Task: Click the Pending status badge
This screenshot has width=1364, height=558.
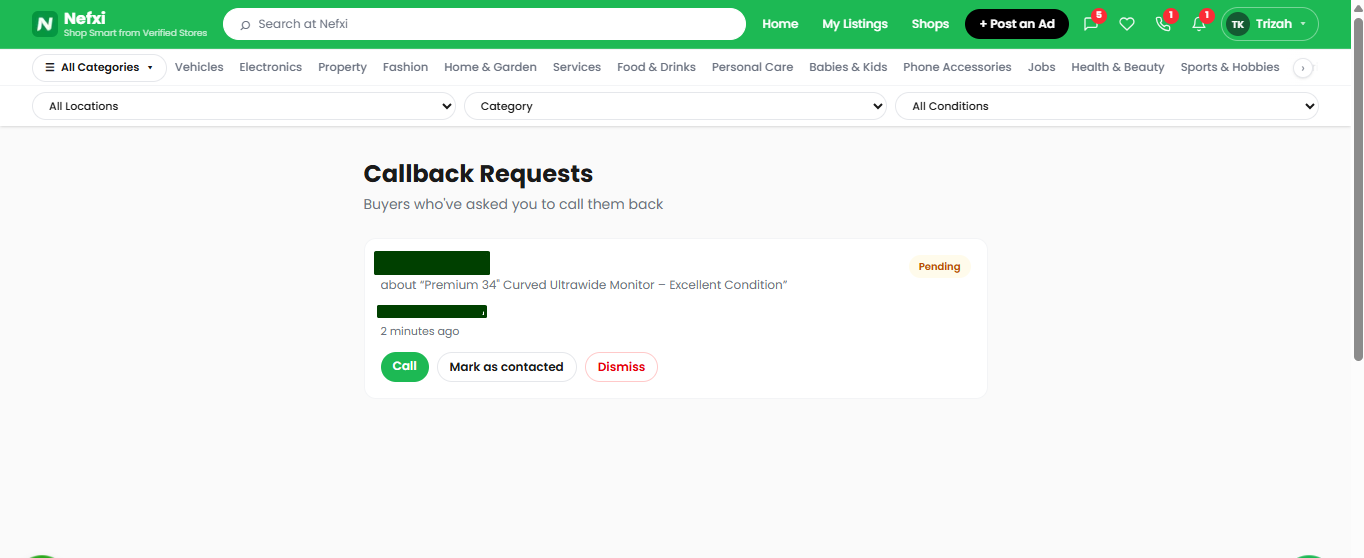Action: tap(939, 267)
